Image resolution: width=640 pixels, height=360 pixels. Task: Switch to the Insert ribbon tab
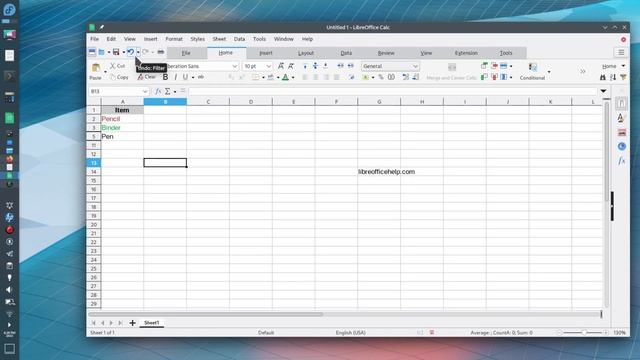coord(266,53)
